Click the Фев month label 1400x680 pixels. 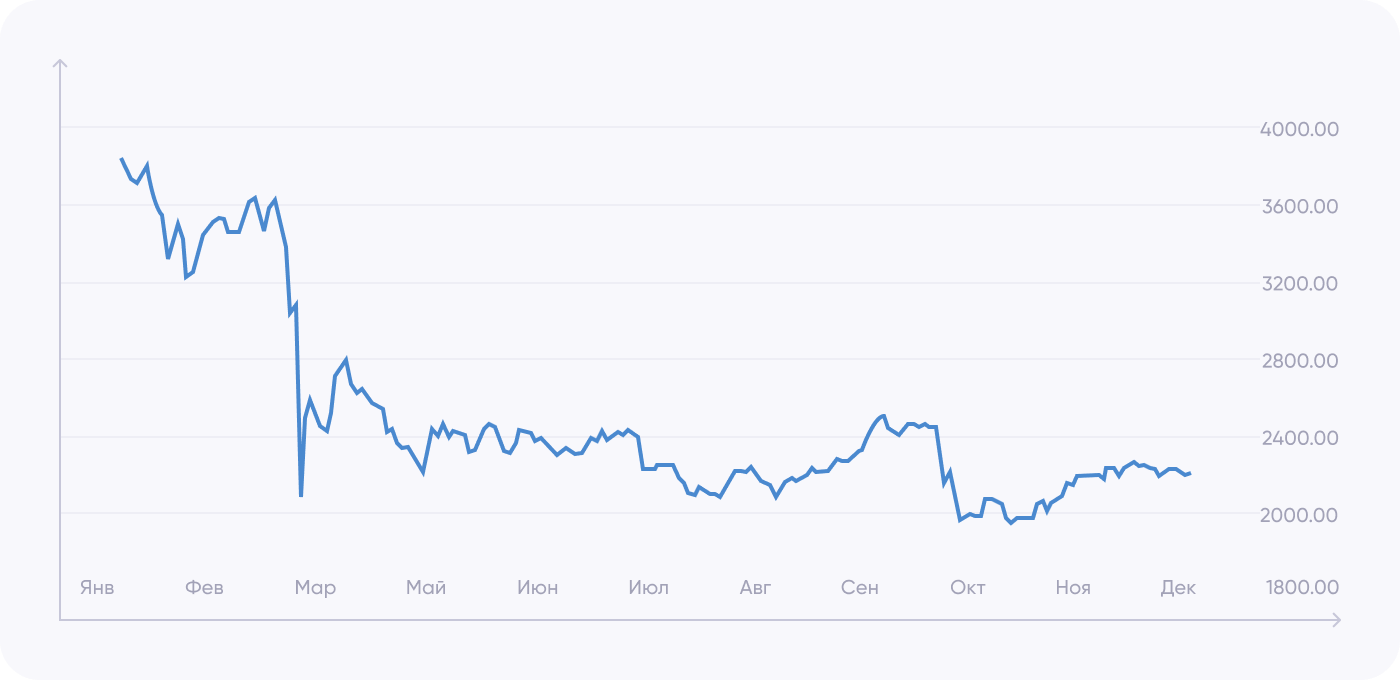(204, 587)
